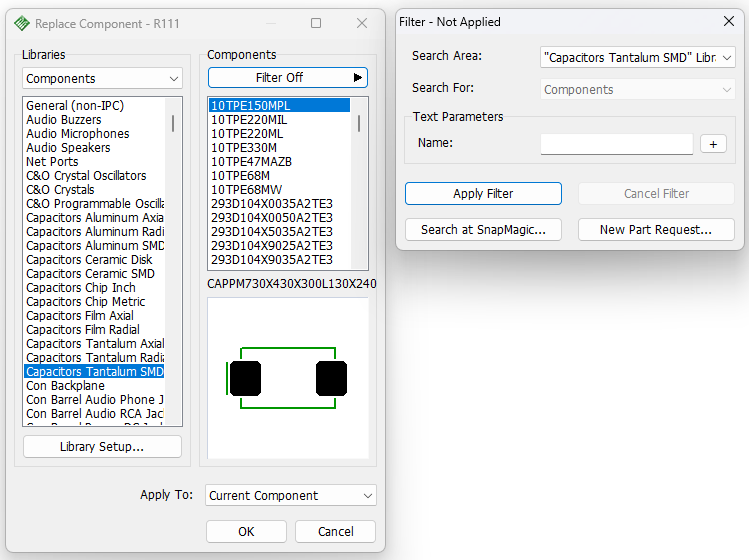Open the Filter Off arrow button
This screenshot has width=749, height=560.
[x=288, y=77]
